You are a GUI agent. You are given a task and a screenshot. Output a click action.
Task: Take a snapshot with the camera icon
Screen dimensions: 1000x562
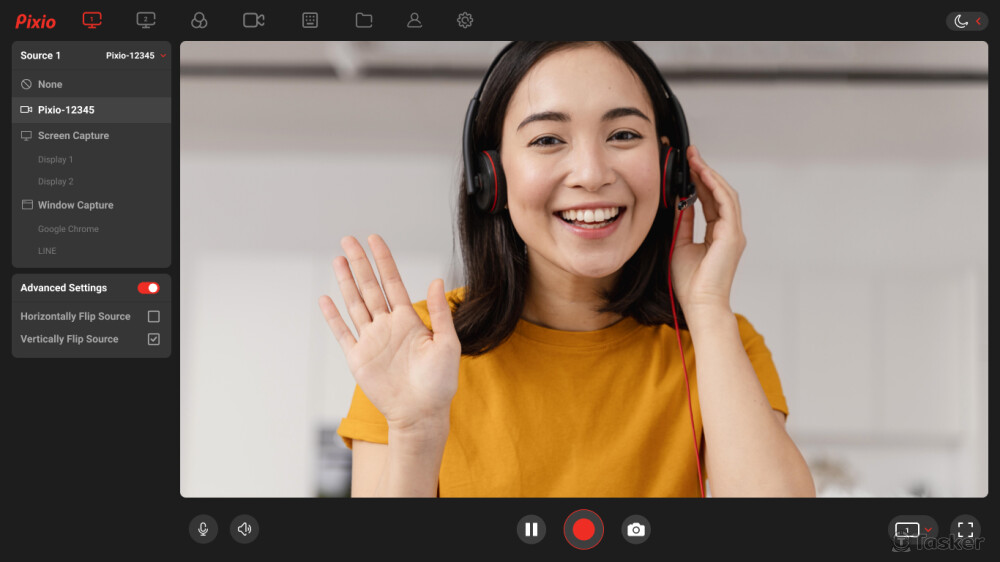coord(636,530)
